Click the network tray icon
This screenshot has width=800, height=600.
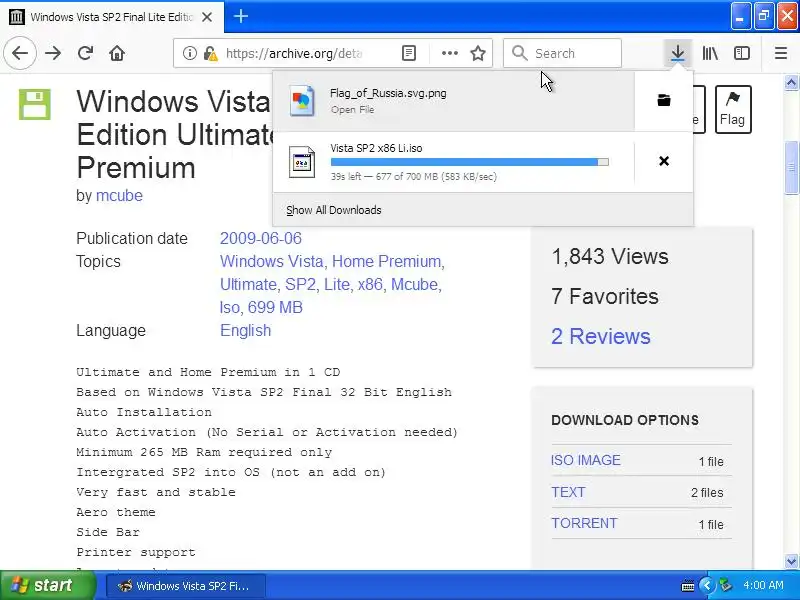click(725, 585)
